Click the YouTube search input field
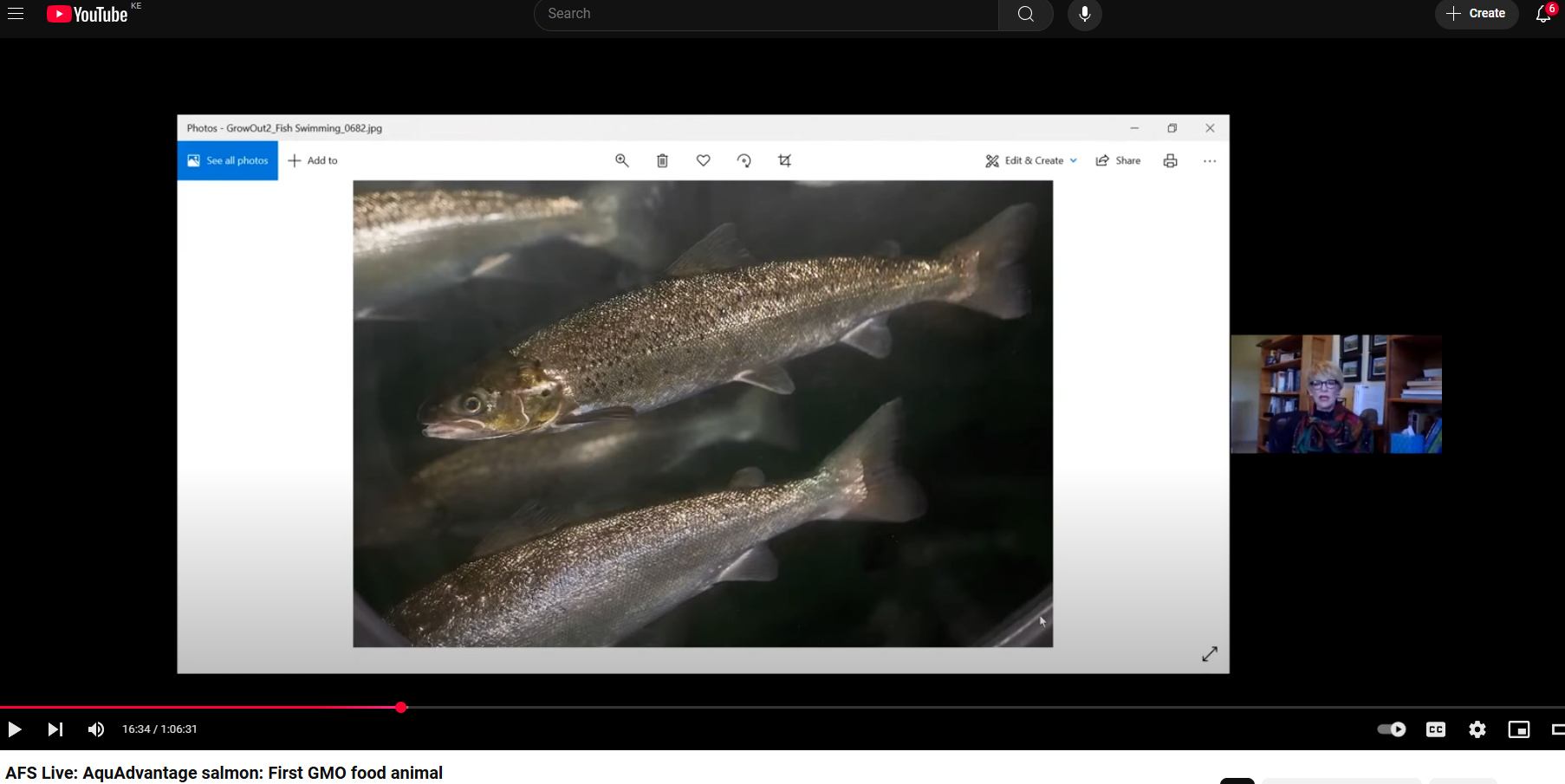This screenshot has height=784, width=1565. [x=766, y=14]
